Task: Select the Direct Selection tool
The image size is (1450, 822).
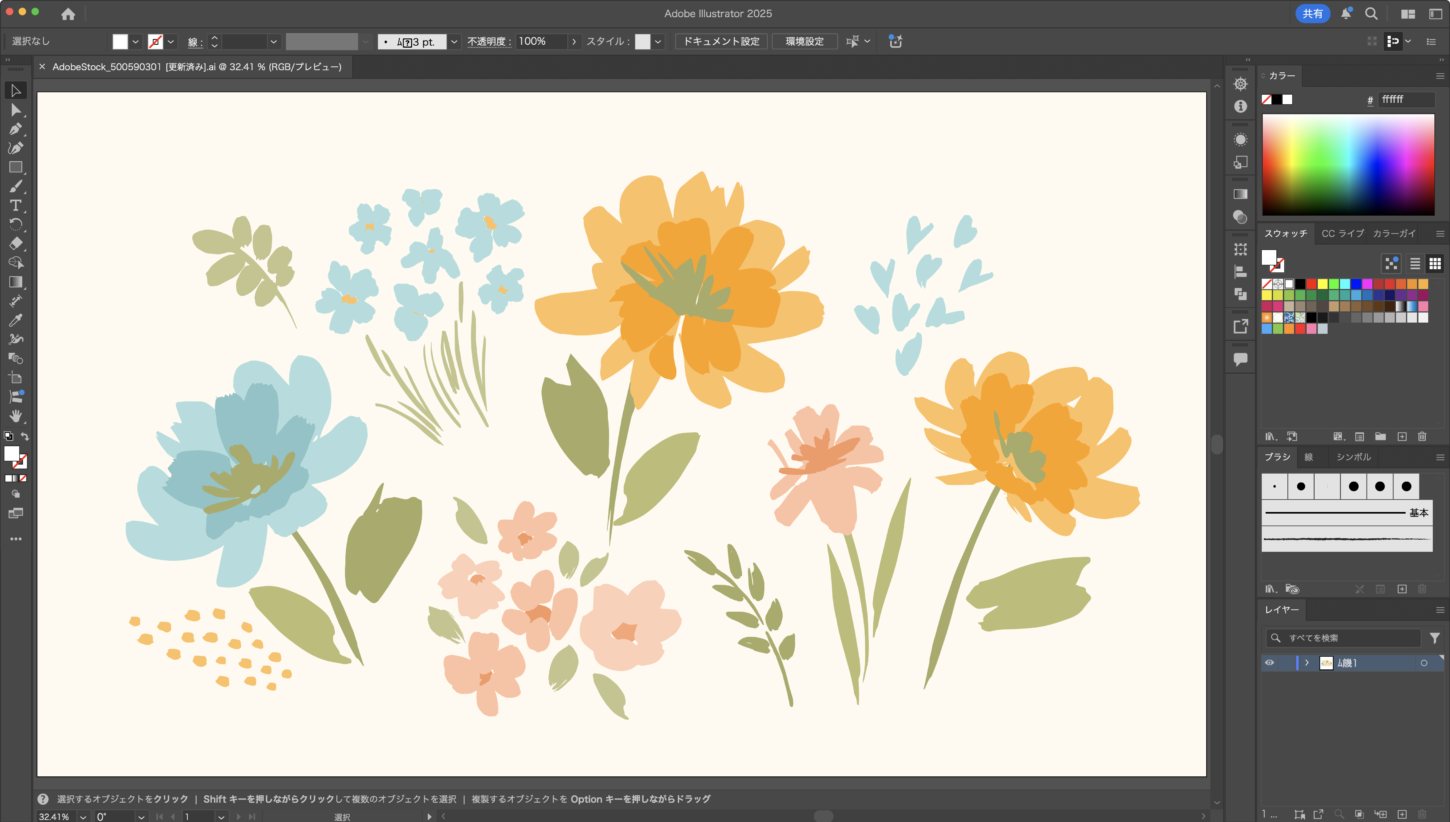Action: tap(16, 110)
